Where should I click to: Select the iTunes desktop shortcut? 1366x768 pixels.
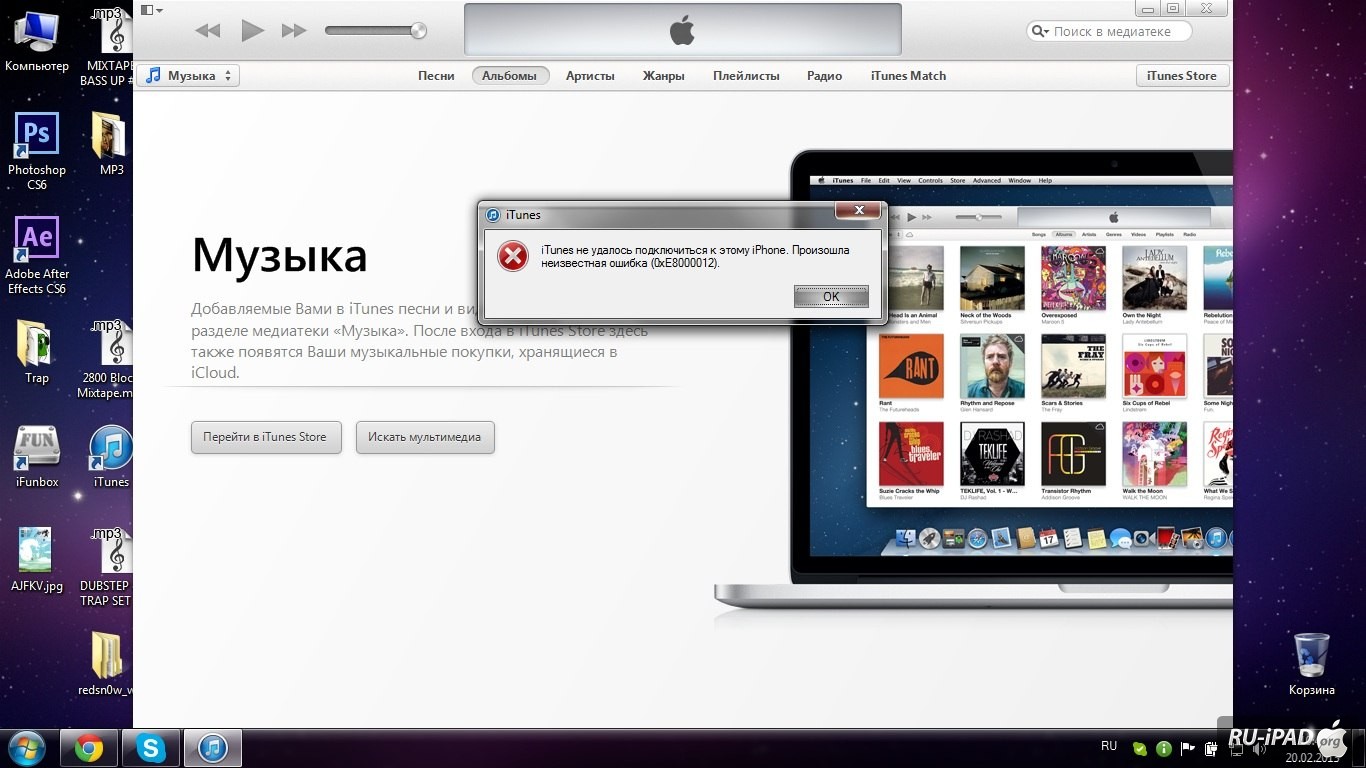point(111,456)
